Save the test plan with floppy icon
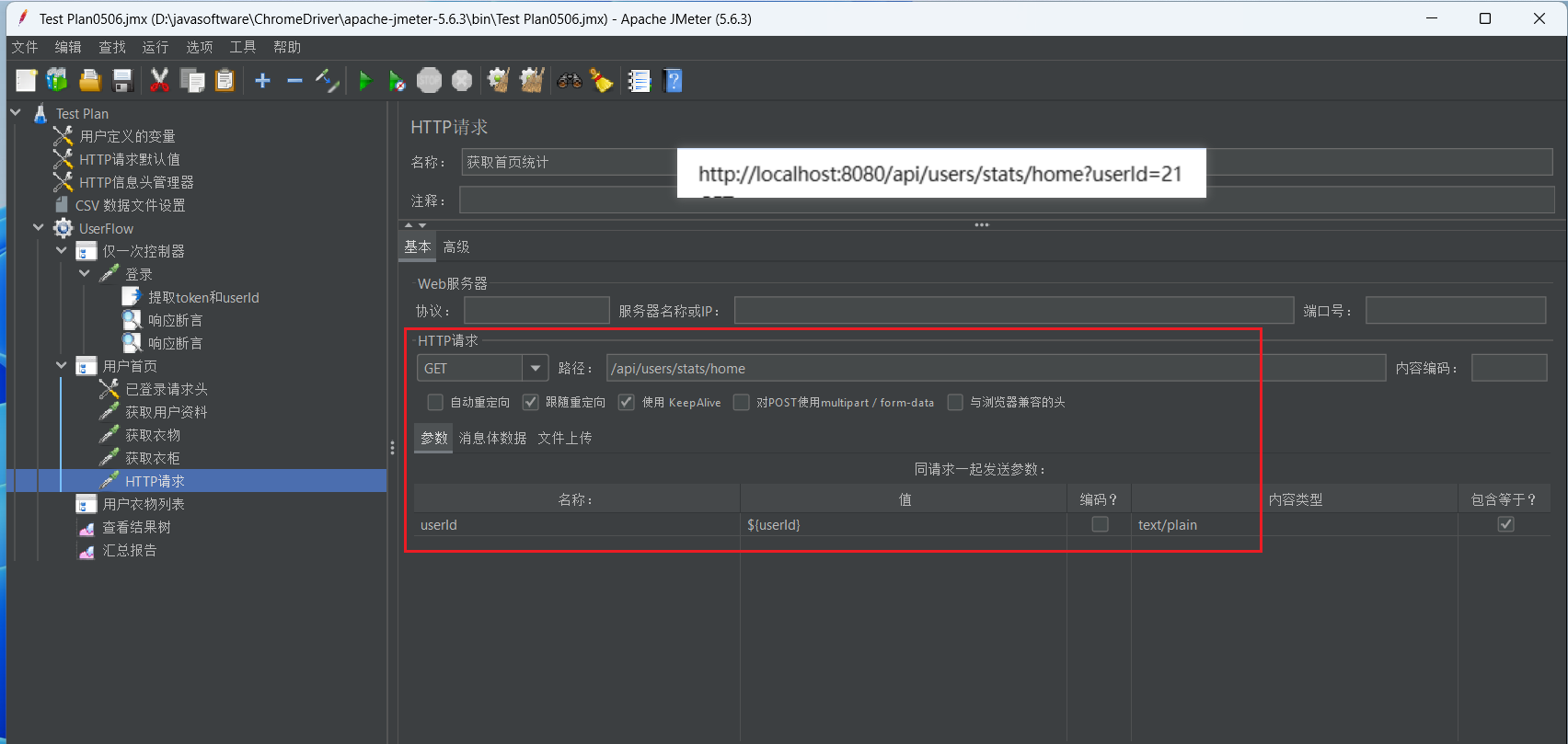This screenshot has width=1568, height=744. pos(122,81)
